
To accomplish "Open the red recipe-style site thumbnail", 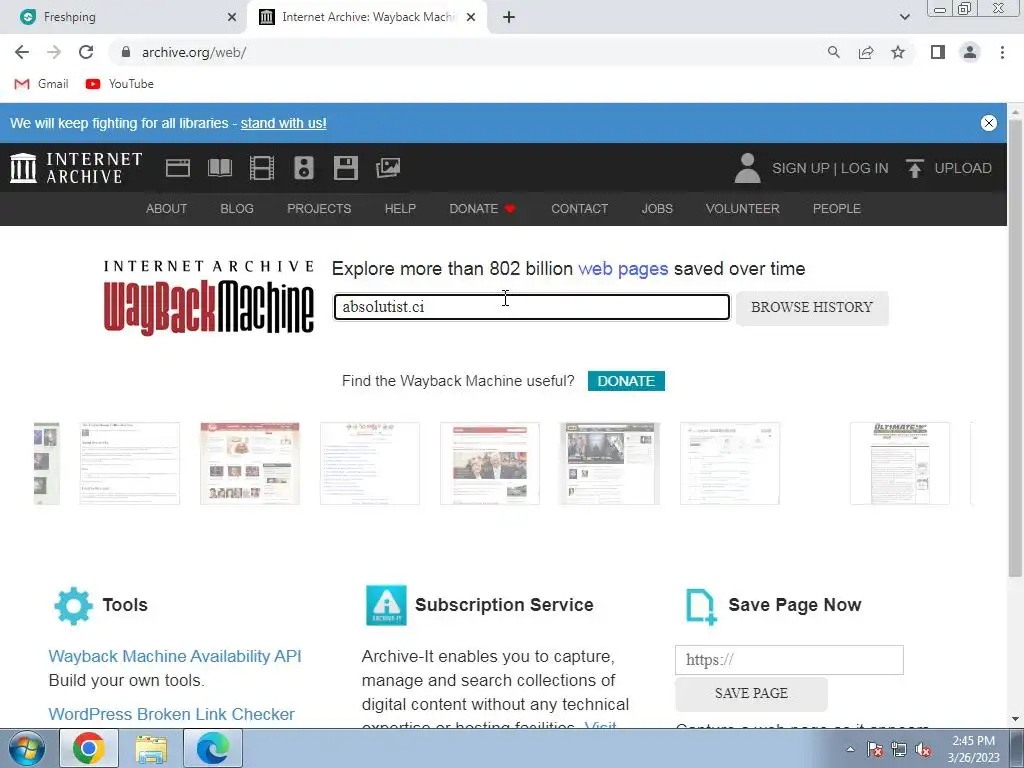I will (x=250, y=463).
